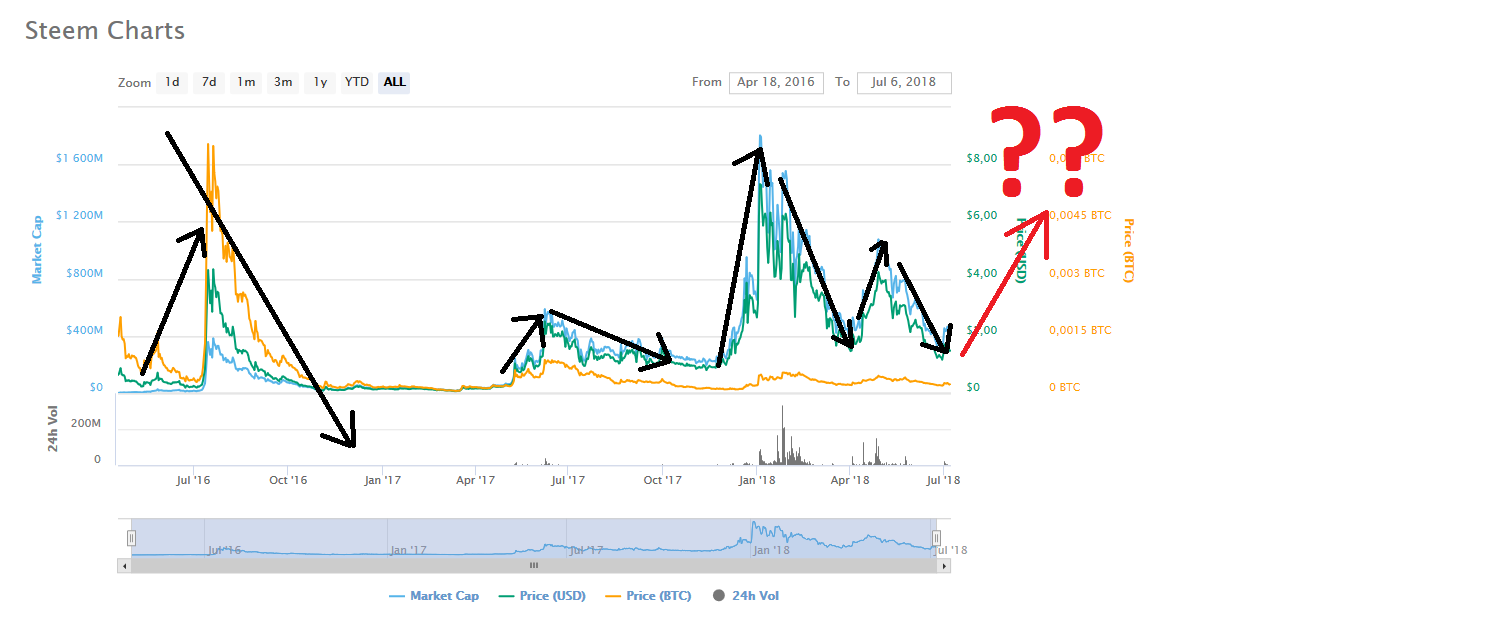Click the Jul '16 x-axis label
Screen dimensions: 1498x619
[x=193, y=480]
